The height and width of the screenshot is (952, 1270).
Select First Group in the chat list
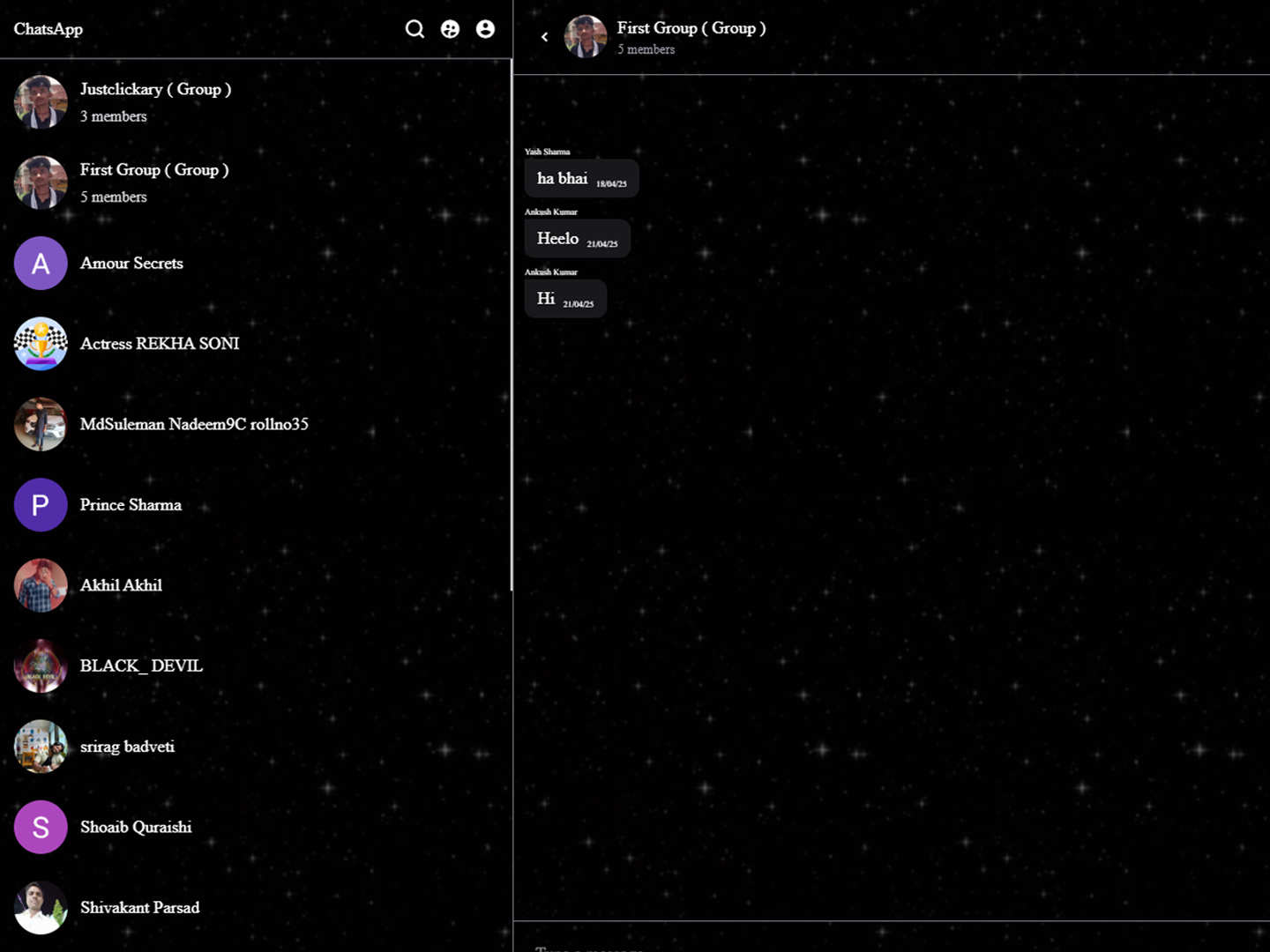click(x=154, y=182)
